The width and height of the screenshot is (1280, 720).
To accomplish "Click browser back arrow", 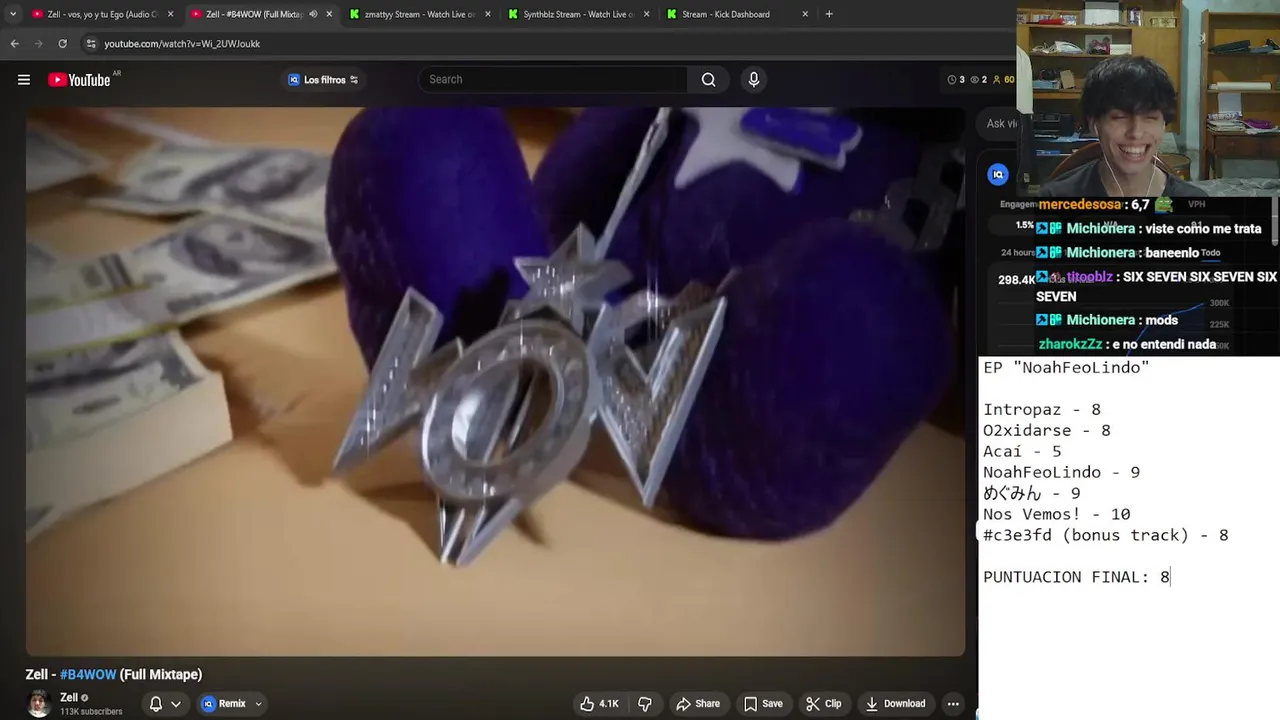I will [x=14, y=44].
